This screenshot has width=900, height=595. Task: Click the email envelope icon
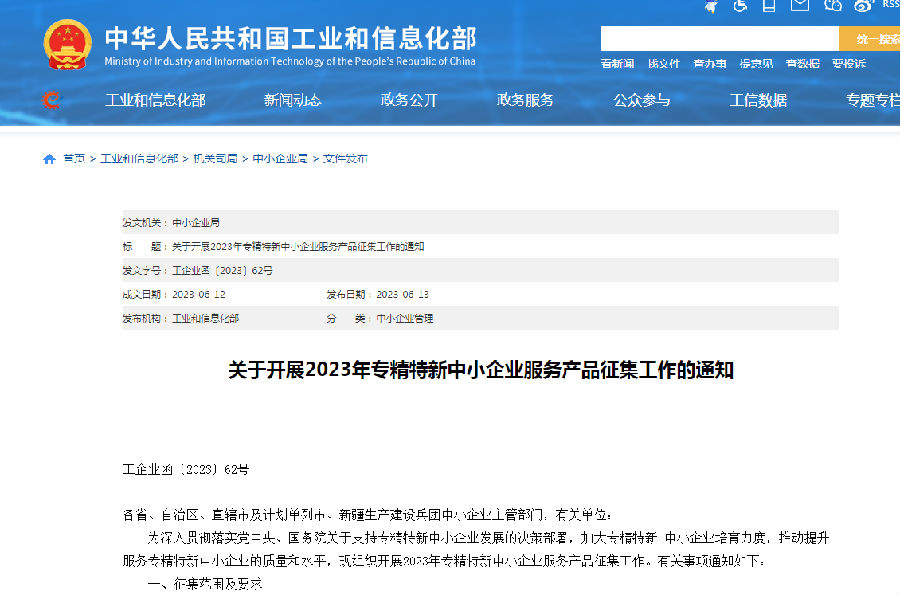point(800,5)
